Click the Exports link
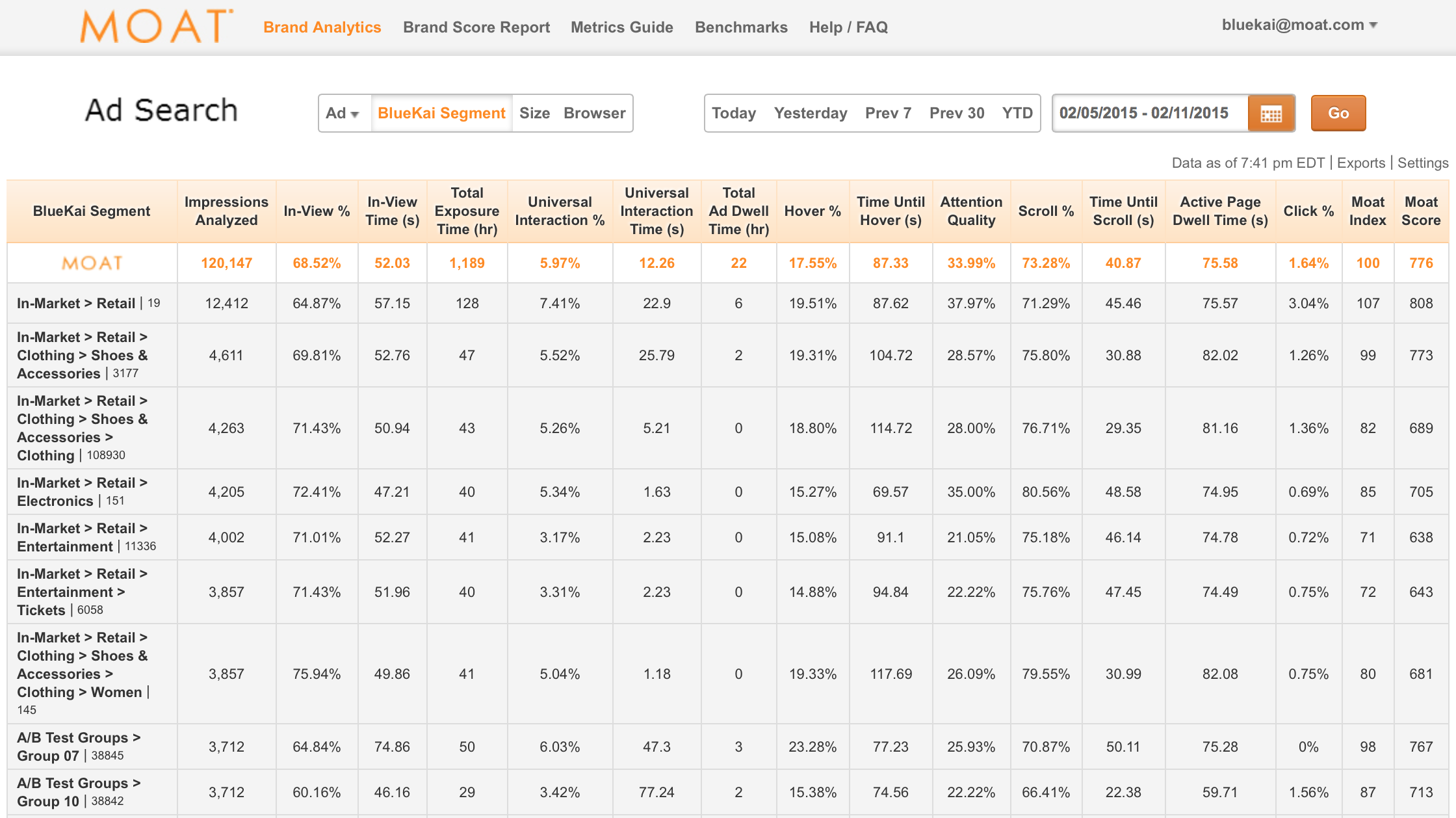 coord(1361,163)
